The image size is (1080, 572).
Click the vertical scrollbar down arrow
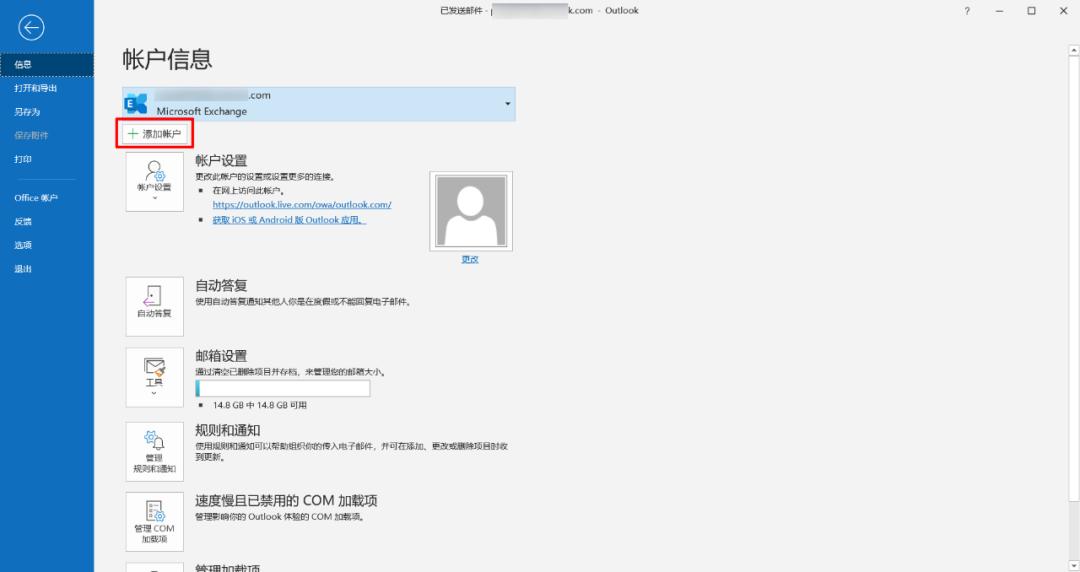(x=1074, y=566)
